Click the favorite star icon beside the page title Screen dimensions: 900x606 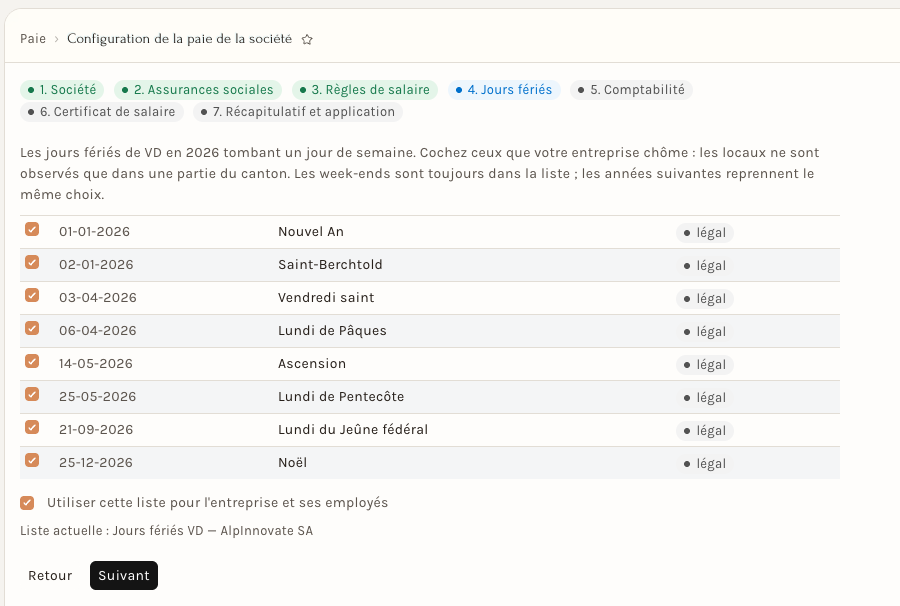[x=307, y=40]
